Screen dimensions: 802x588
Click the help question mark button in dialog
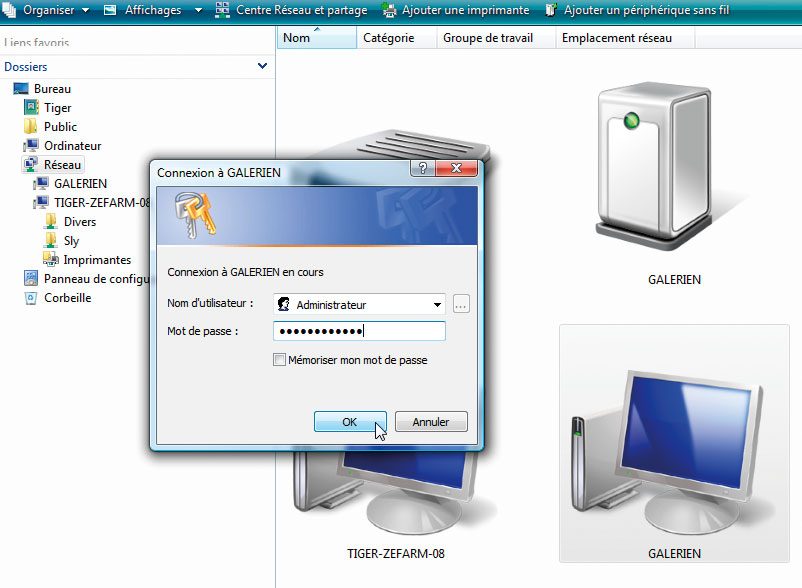coord(423,170)
